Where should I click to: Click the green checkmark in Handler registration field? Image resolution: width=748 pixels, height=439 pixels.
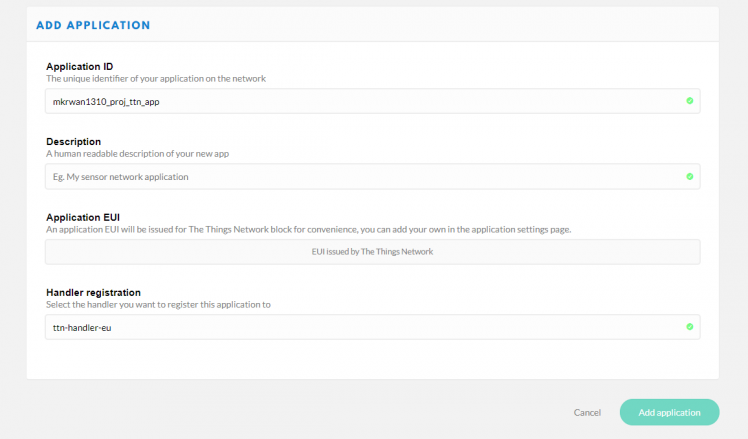coord(689,327)
